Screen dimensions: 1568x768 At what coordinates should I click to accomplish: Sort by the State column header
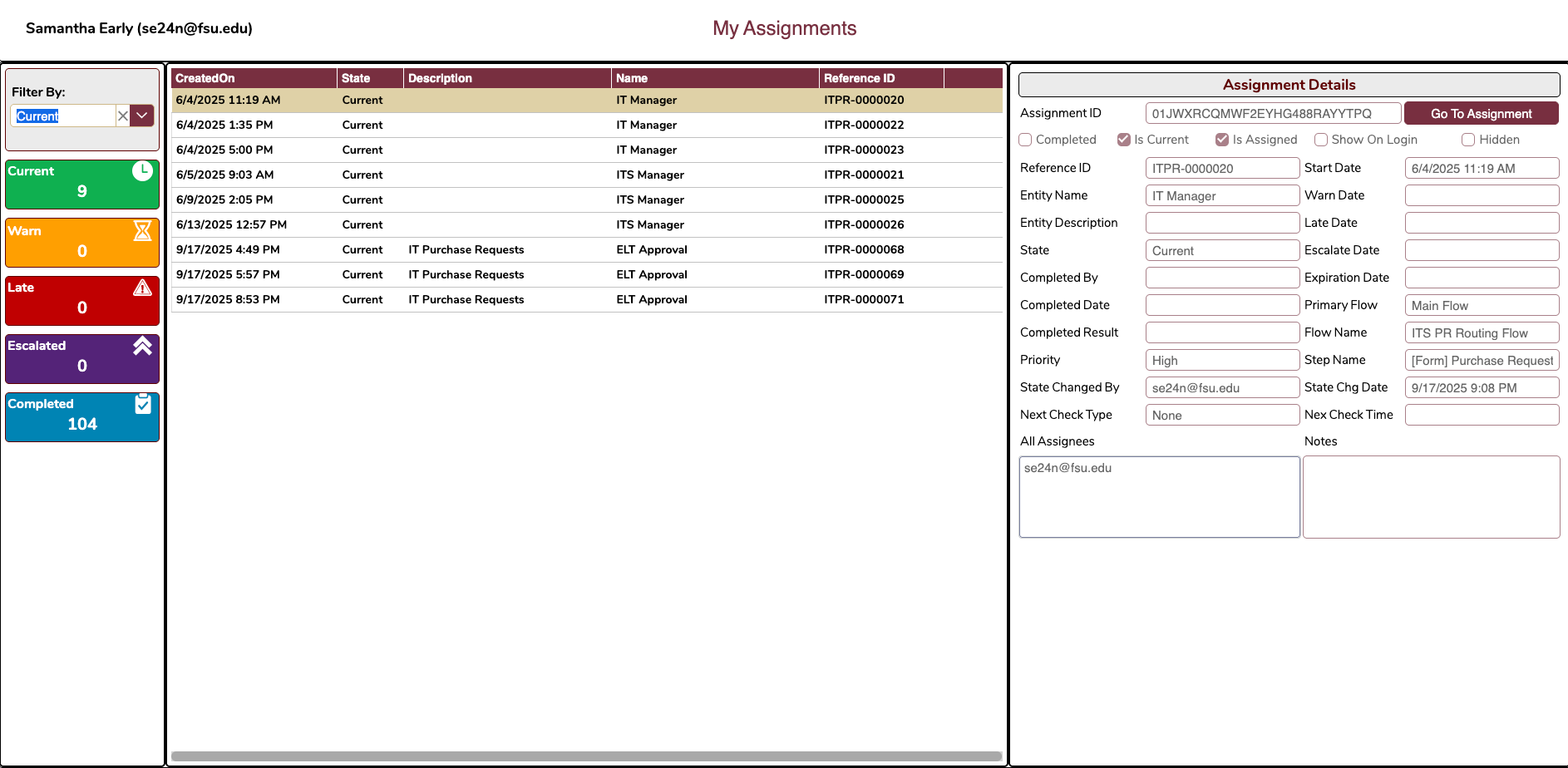click(370, 78)
